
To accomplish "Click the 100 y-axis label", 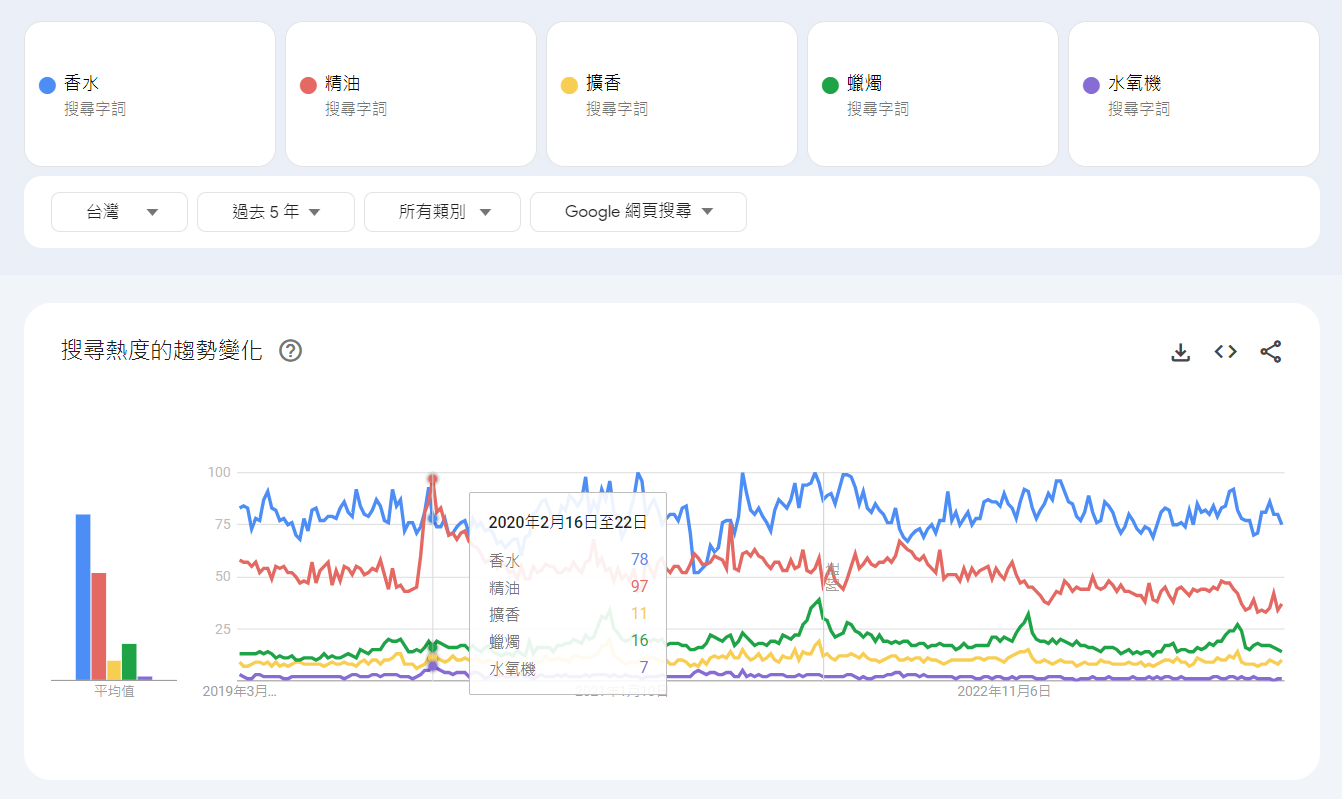I will (x=219, y=472).
